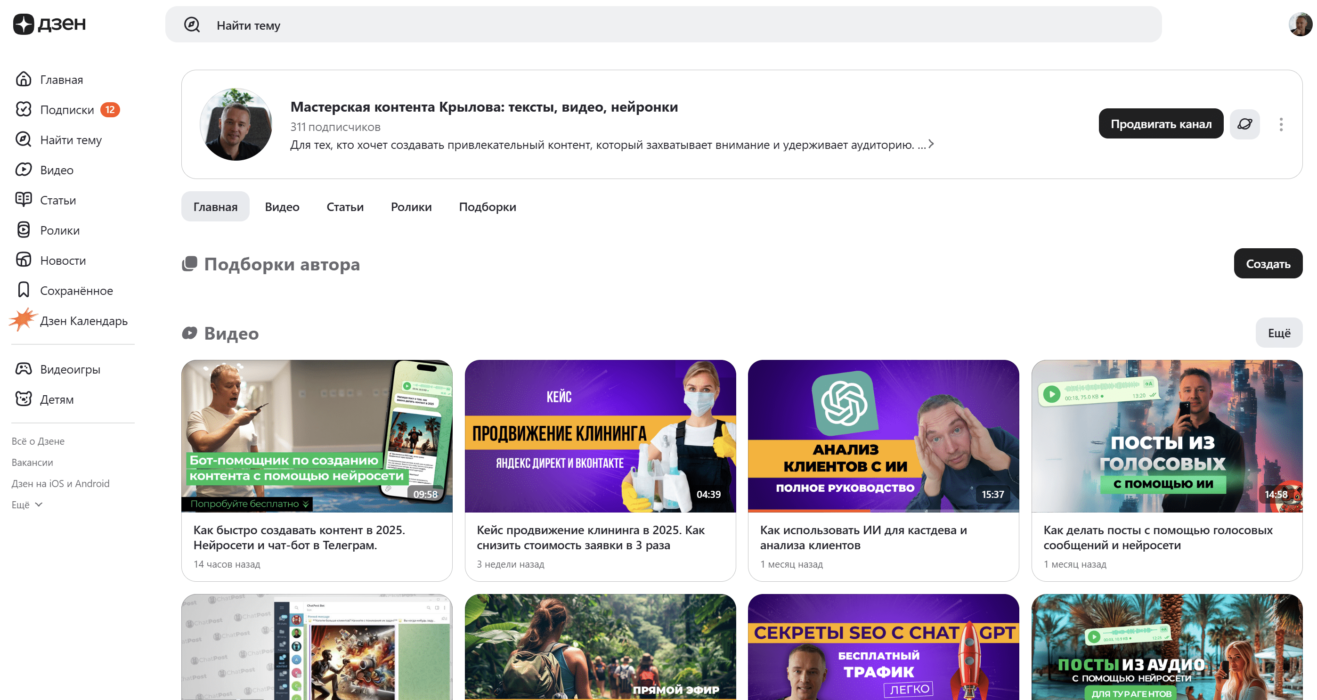Click the Статьи sidebar icon
This screenshot has width=1317, height=700.
pos(24,200)
